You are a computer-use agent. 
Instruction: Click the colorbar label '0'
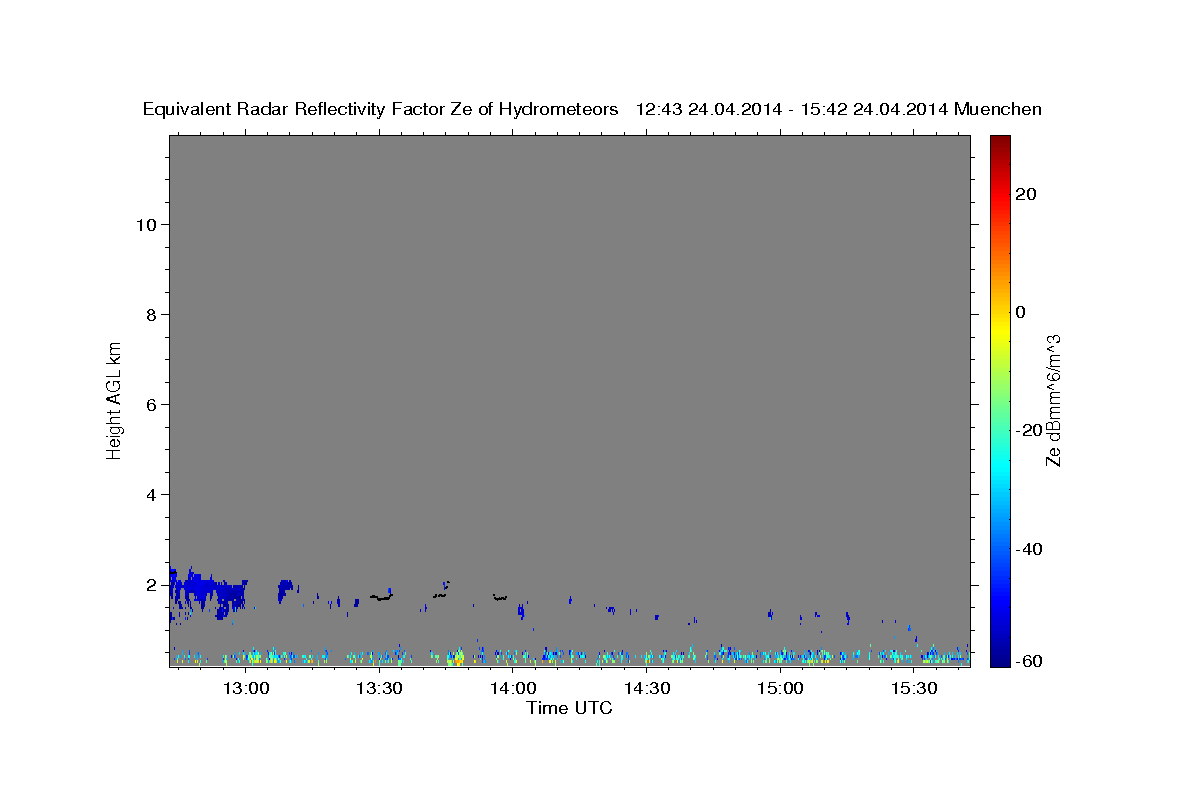pos(1021,312)
